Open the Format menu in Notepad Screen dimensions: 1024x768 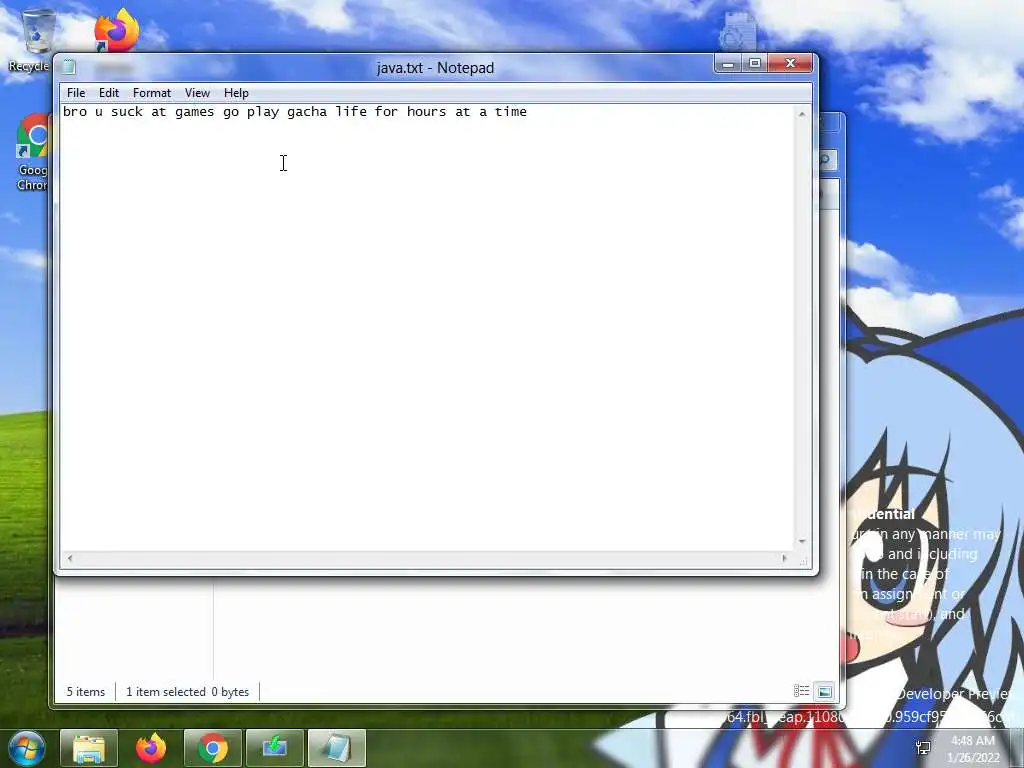(152, 93)
